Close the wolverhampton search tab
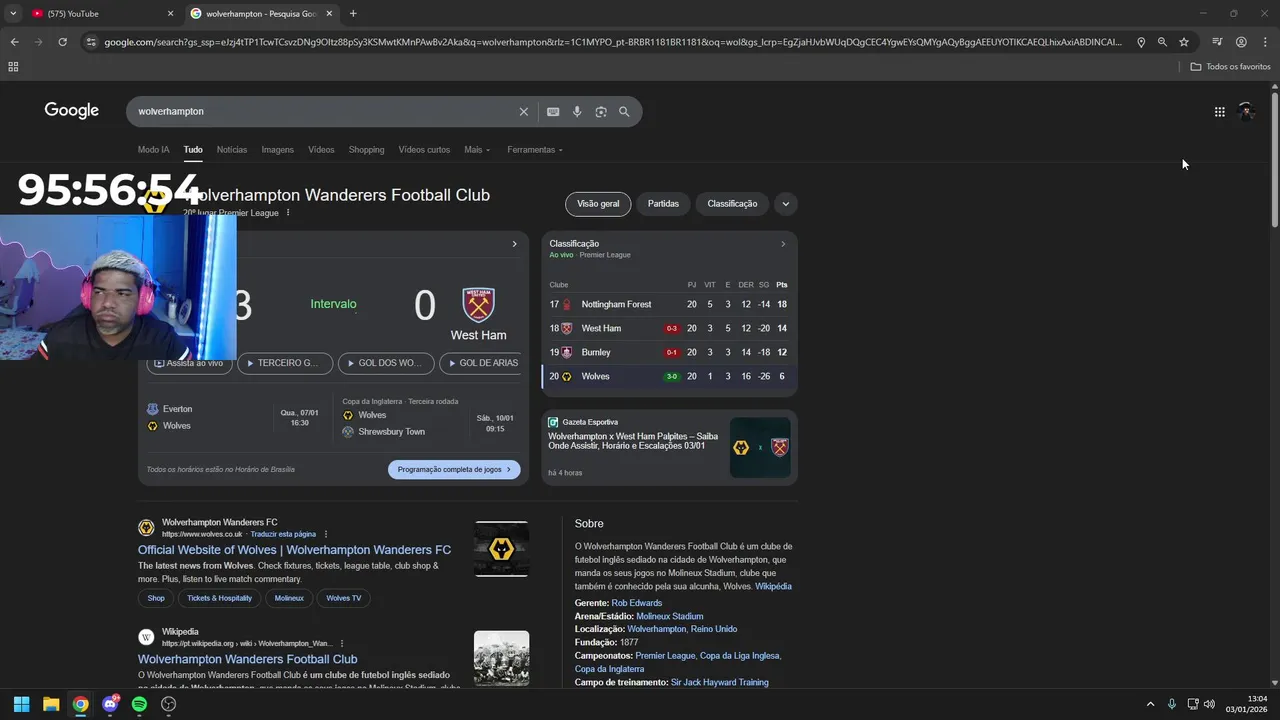Viewport: 1280px width, 720px height. click(330, 14)
